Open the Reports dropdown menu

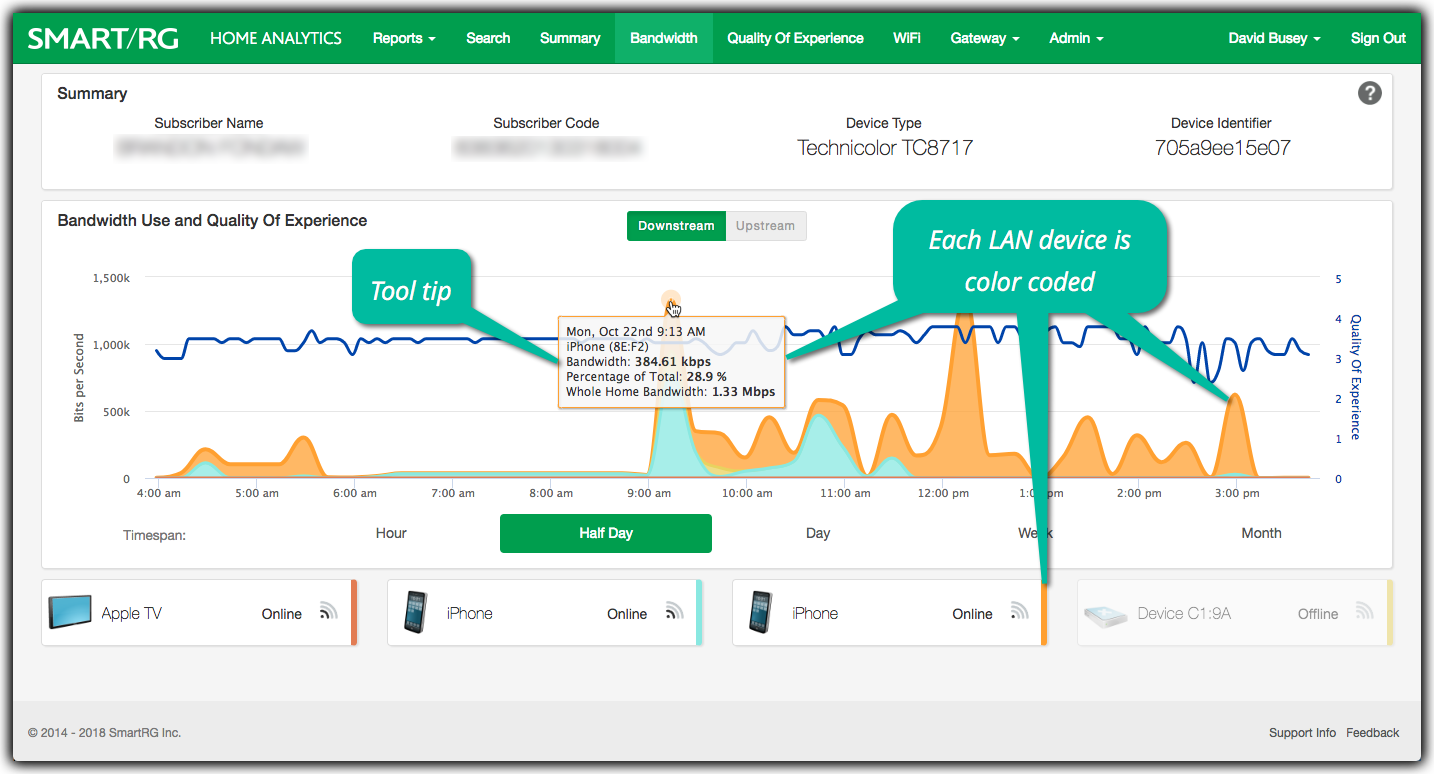403,38
